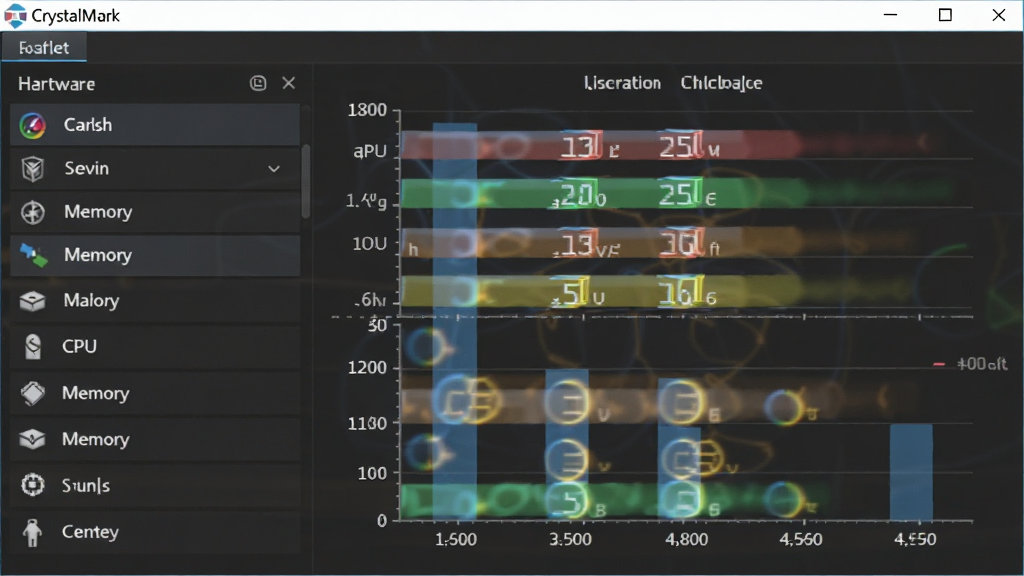Screen dimensions: 1024x576
Task: Open the Sunls sidebar entry
Action: (155, 485)
